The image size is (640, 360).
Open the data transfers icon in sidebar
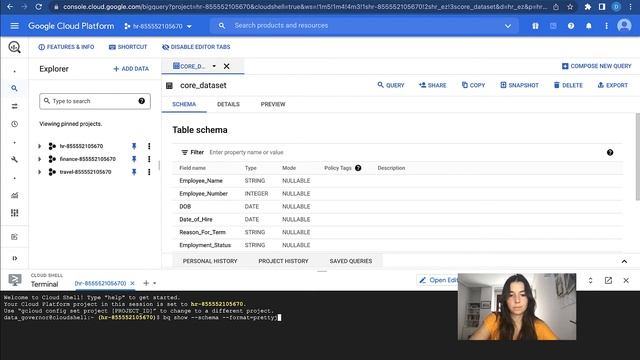pyautogui.click(x=14, y=106)
